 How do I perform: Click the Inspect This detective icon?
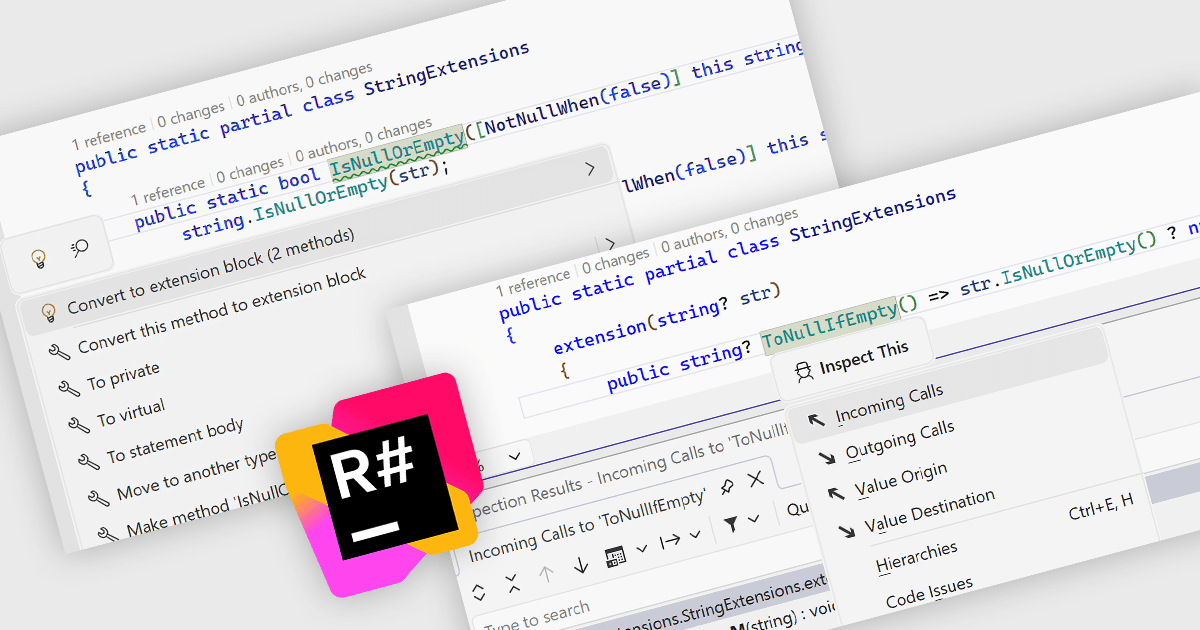click(x=802, y=372)
